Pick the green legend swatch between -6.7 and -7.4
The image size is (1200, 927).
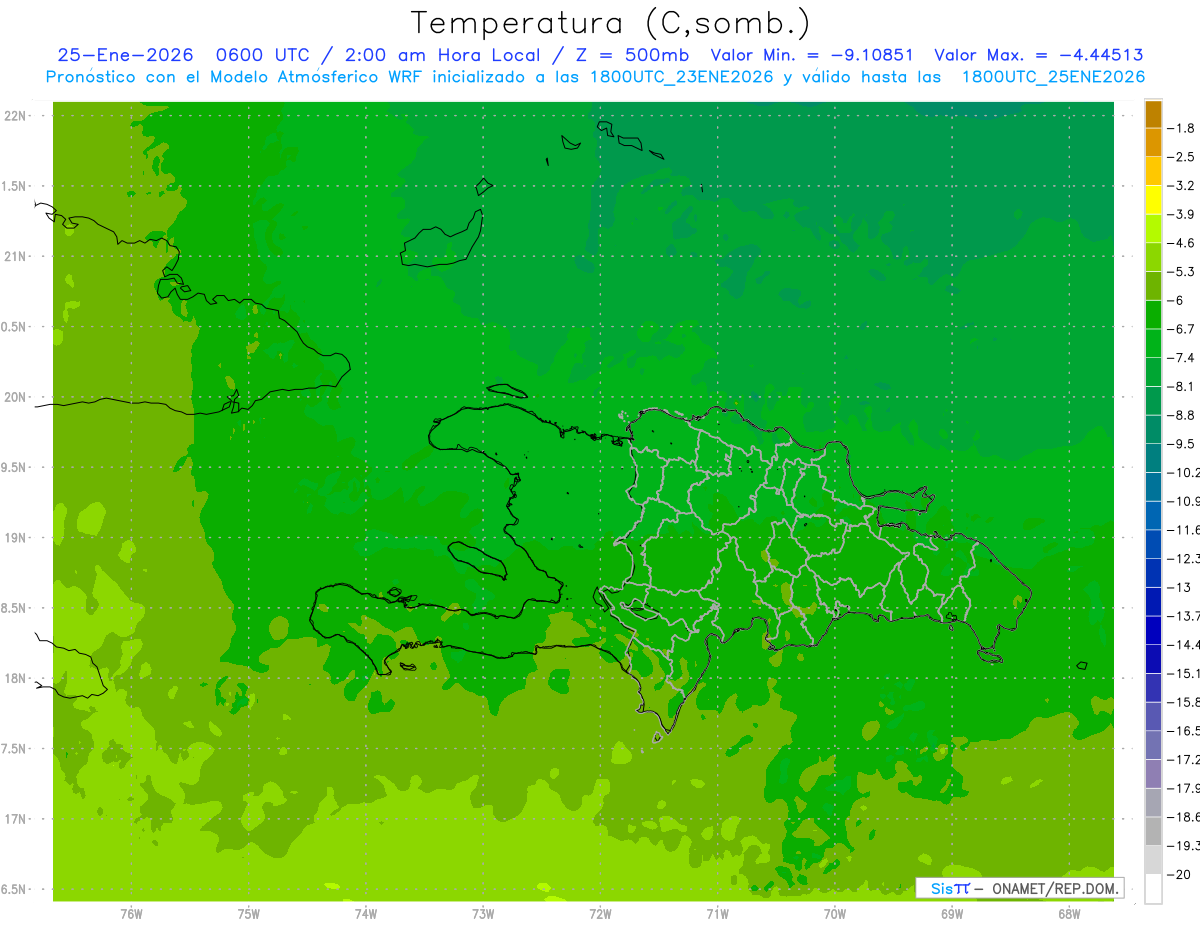[1153, 343]
